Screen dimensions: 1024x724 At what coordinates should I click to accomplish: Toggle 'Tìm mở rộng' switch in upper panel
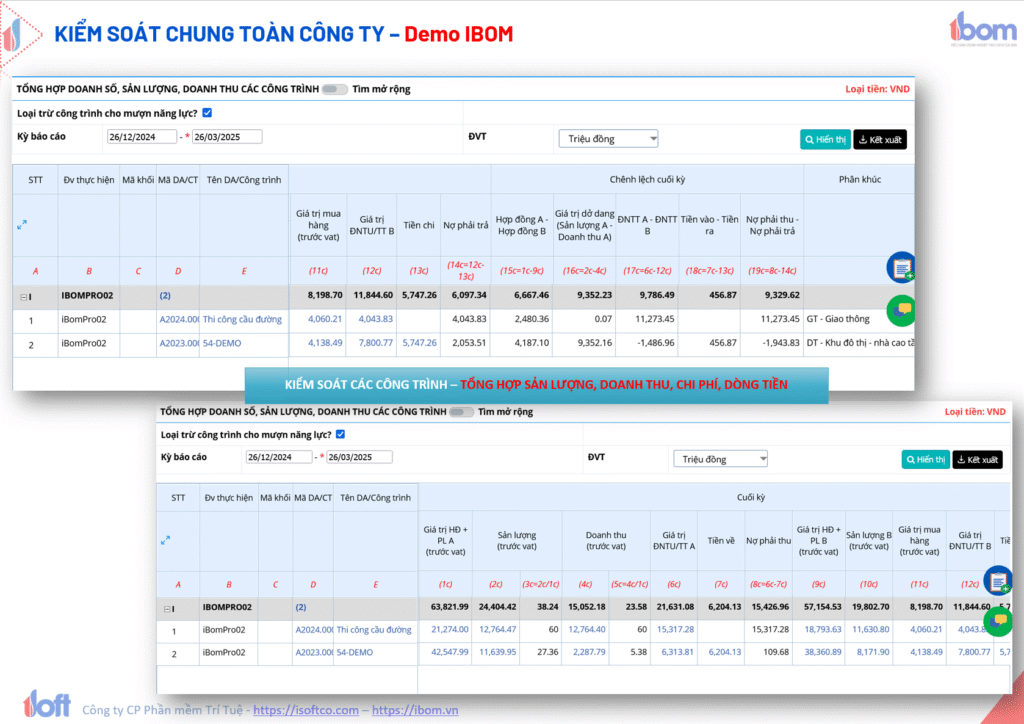coord(335,89)
